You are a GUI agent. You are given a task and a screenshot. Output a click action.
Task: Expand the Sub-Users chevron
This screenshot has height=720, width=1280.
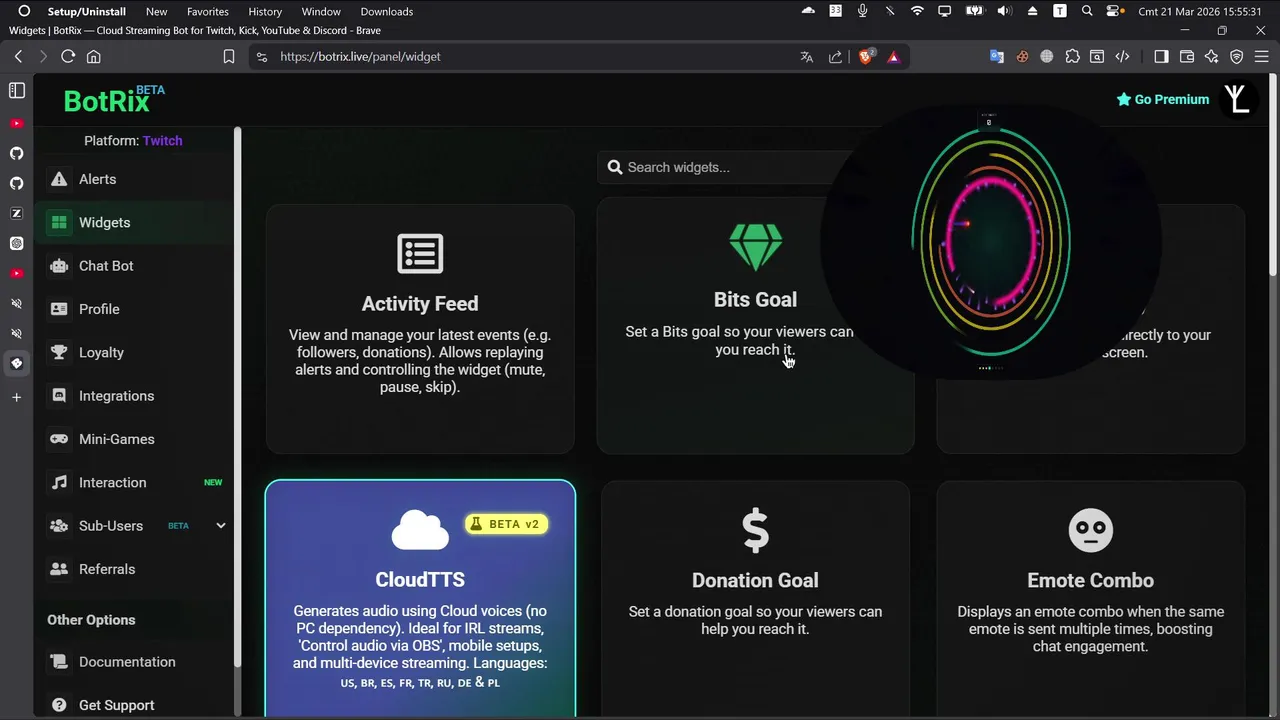(x=220, y=526)
